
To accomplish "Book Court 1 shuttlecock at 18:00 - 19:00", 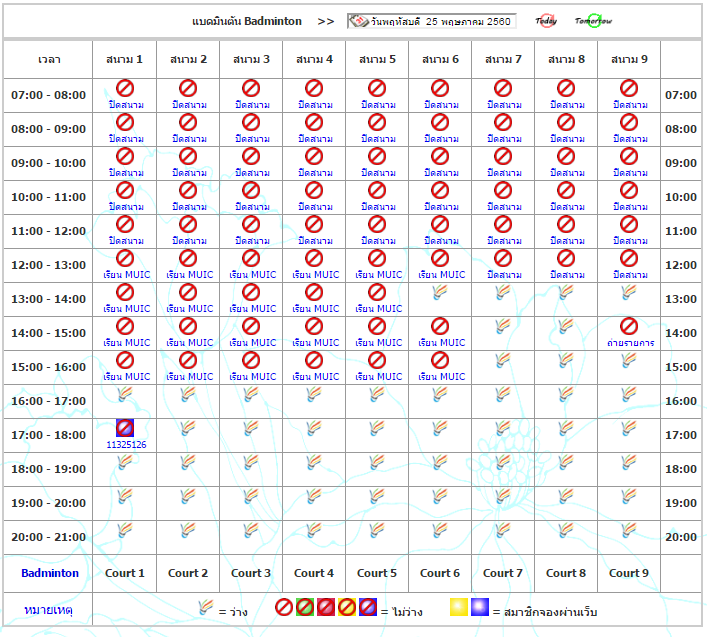I will 125,463.
